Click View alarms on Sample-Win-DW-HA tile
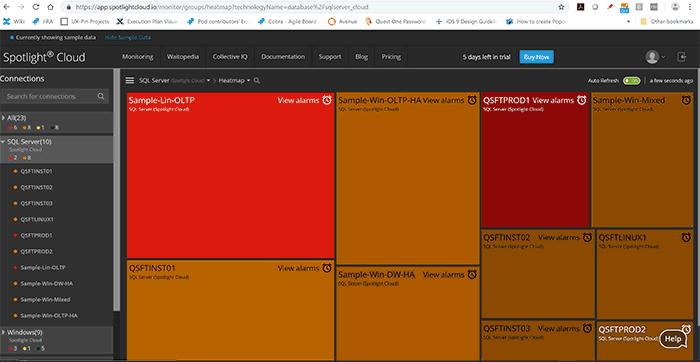The height and width of the screenshot is (362, 700). click(443, 275)
